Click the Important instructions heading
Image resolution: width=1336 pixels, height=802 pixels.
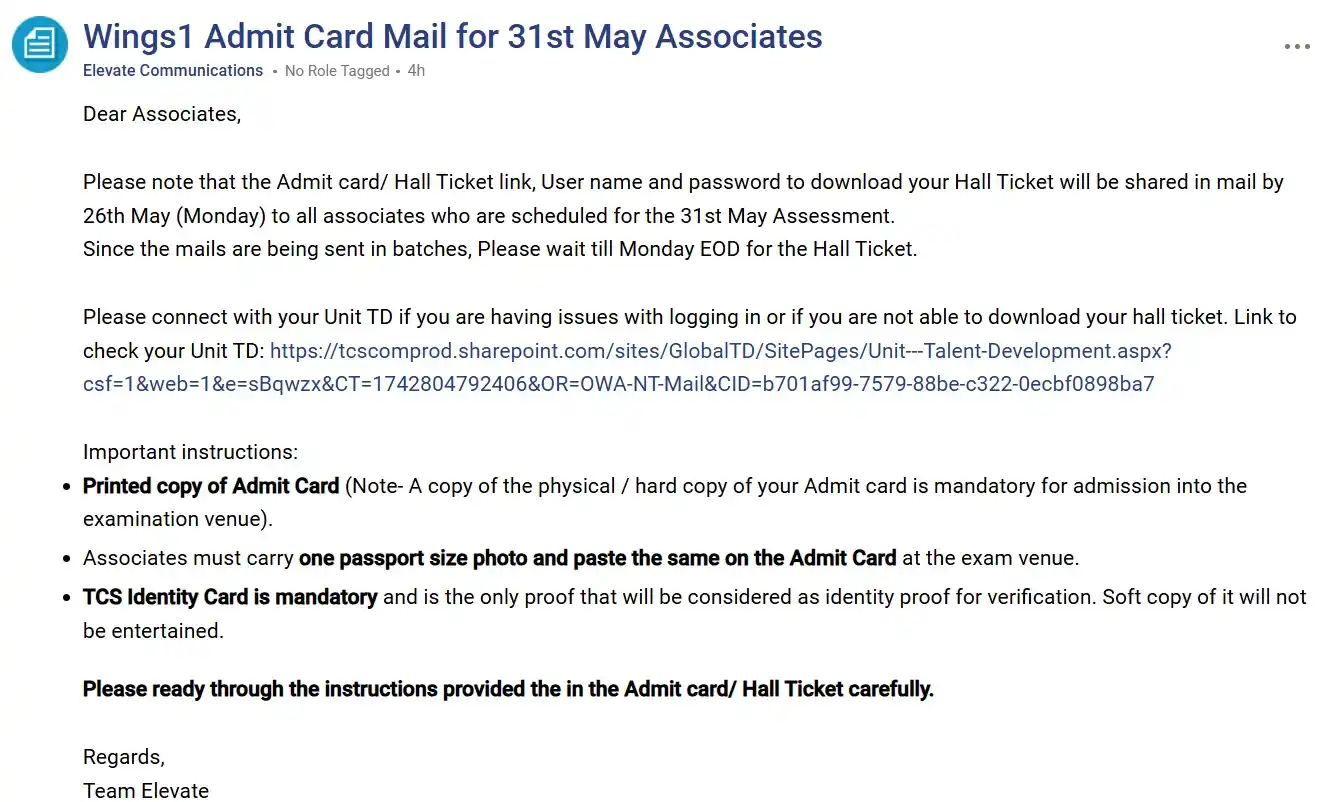point(190,452)
